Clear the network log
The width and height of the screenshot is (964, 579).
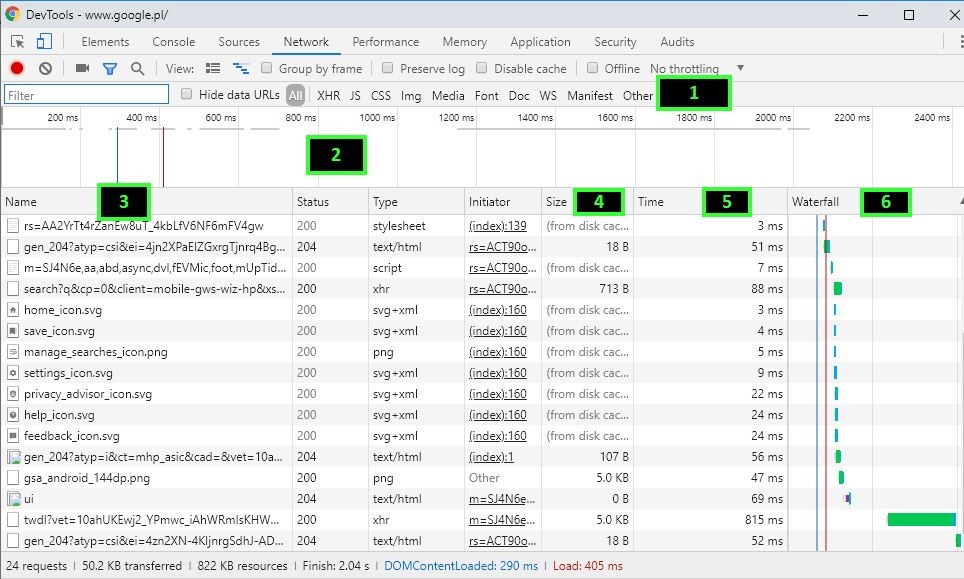coord(45,69)
